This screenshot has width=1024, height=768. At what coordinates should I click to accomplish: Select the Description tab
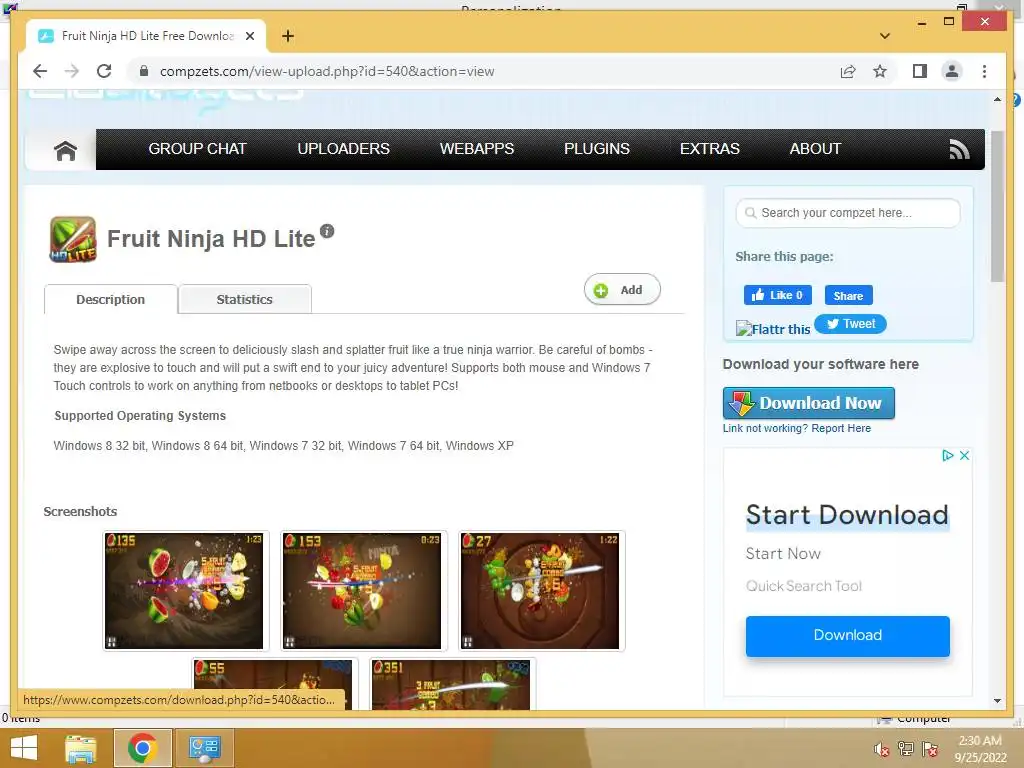[x=110, y=299]
